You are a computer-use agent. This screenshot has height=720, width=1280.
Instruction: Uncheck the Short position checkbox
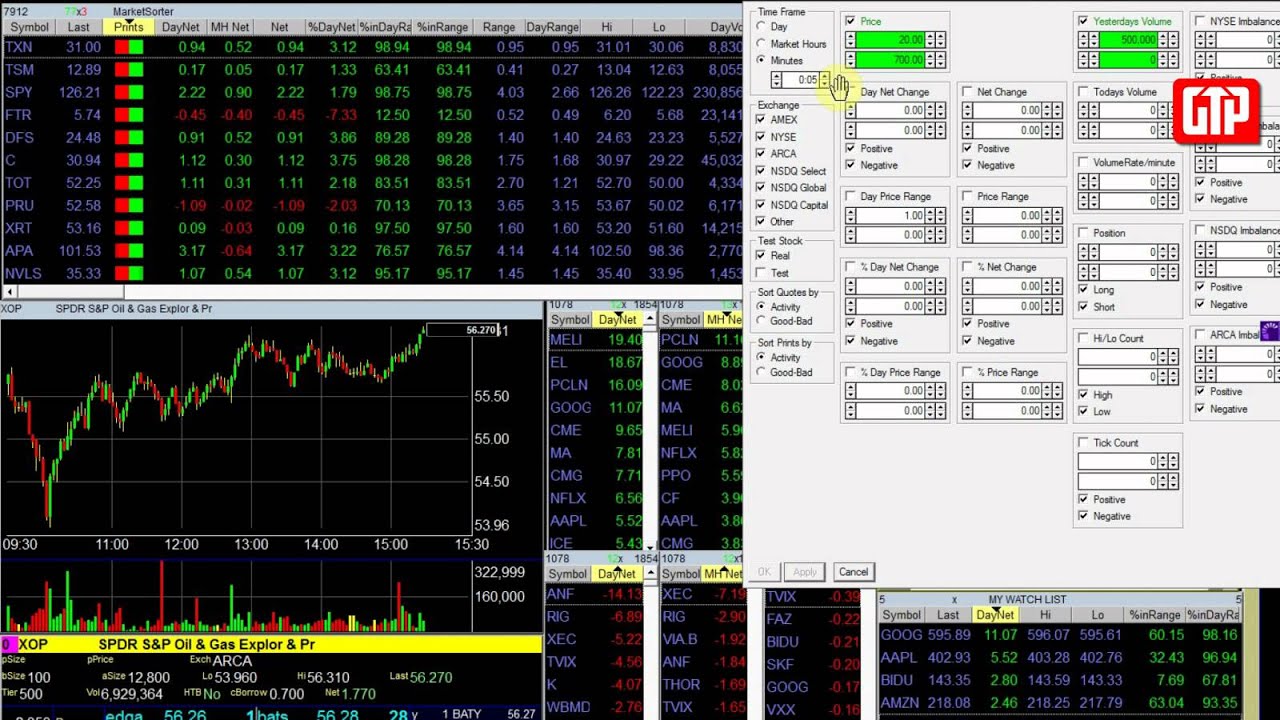click(x=1083, y=307)
